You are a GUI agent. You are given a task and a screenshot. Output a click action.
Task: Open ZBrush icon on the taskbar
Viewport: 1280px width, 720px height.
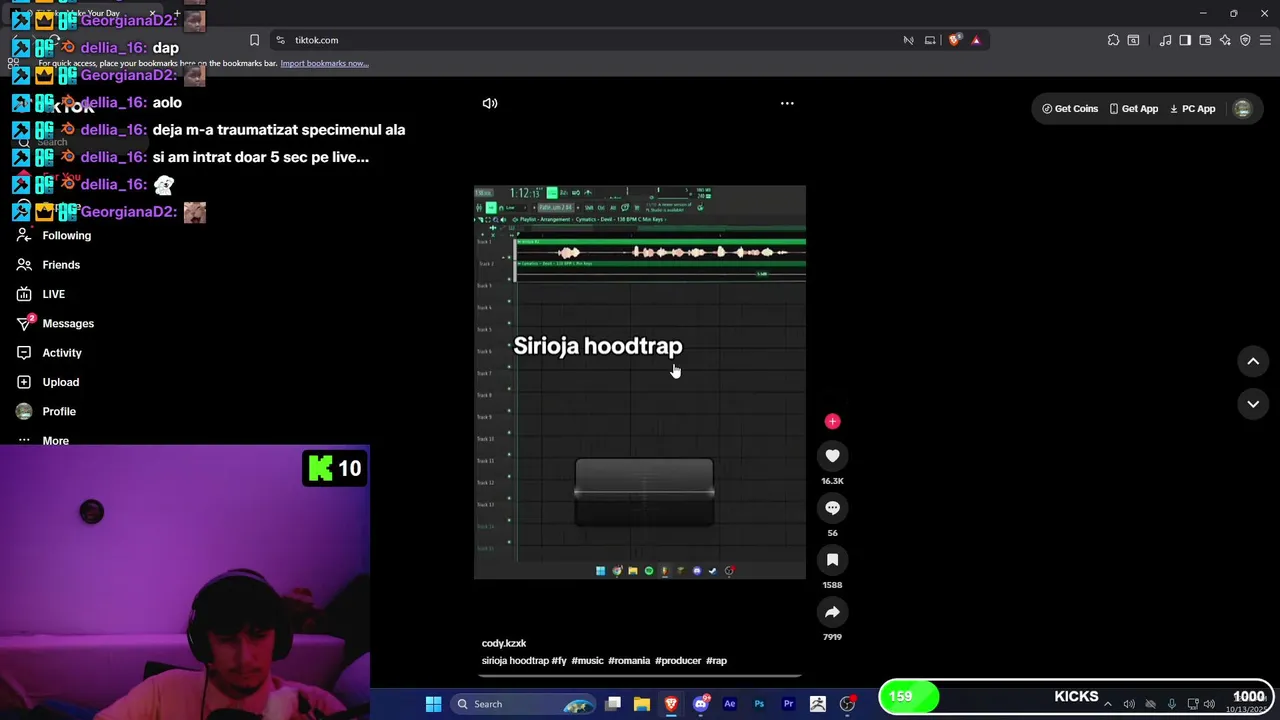817,704
